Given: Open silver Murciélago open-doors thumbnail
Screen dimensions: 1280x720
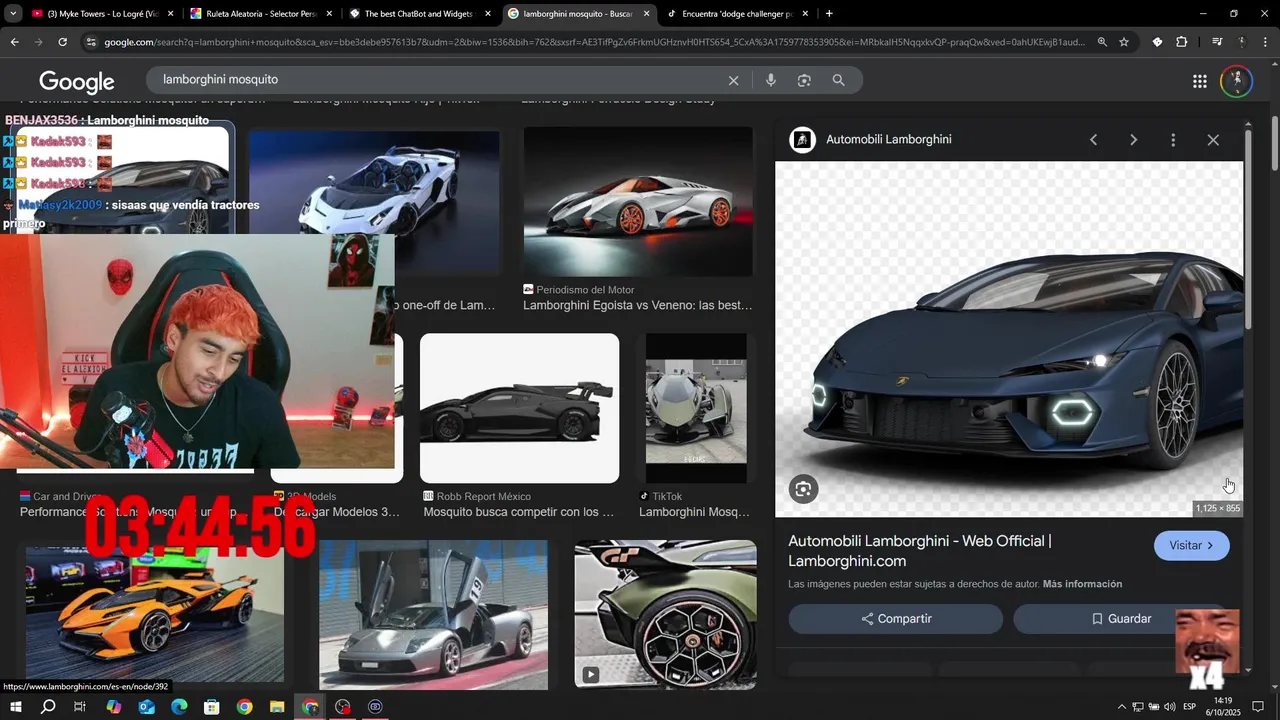Looking at the screenshot, I should click(x=433, y=615).
